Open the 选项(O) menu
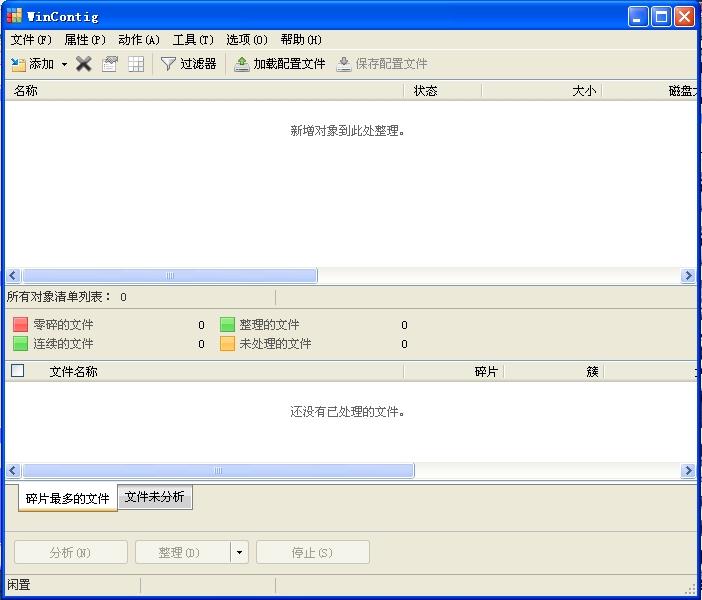 pos(247,40)
